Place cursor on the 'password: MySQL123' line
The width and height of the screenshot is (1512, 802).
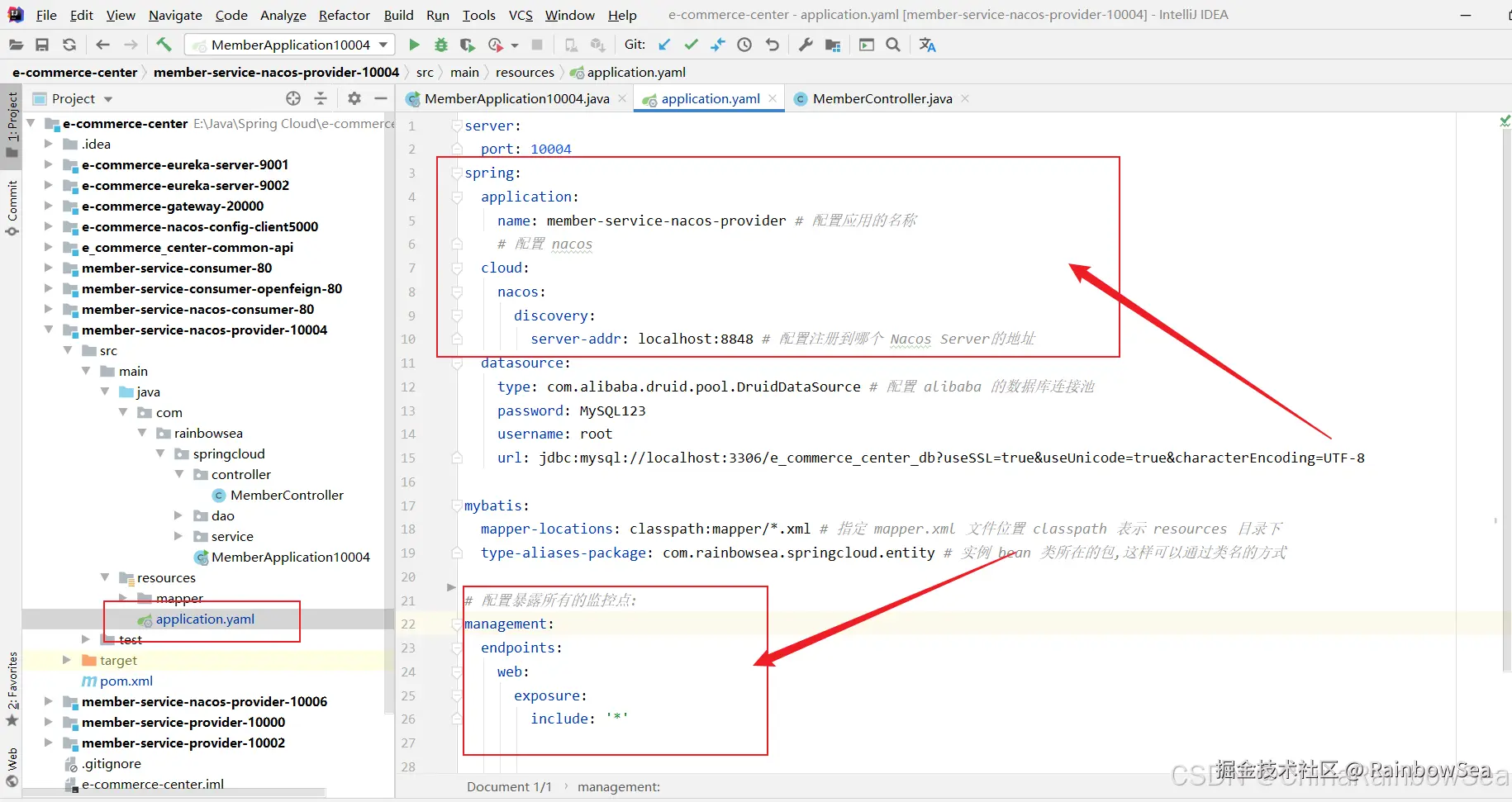(x=571, y=410)
